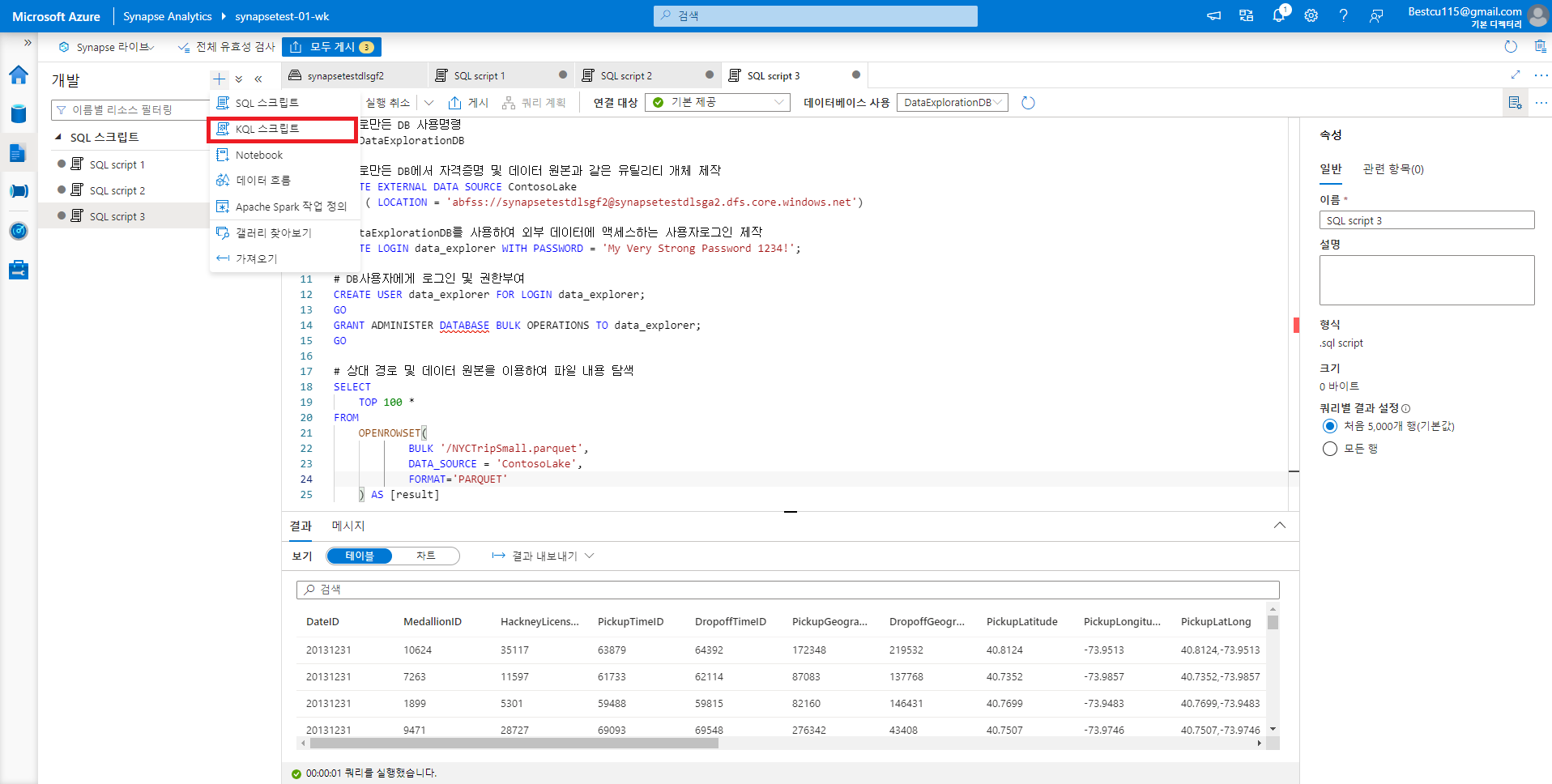
Task: Collapse the results pane with up chevron
Action: [1280, 525]
